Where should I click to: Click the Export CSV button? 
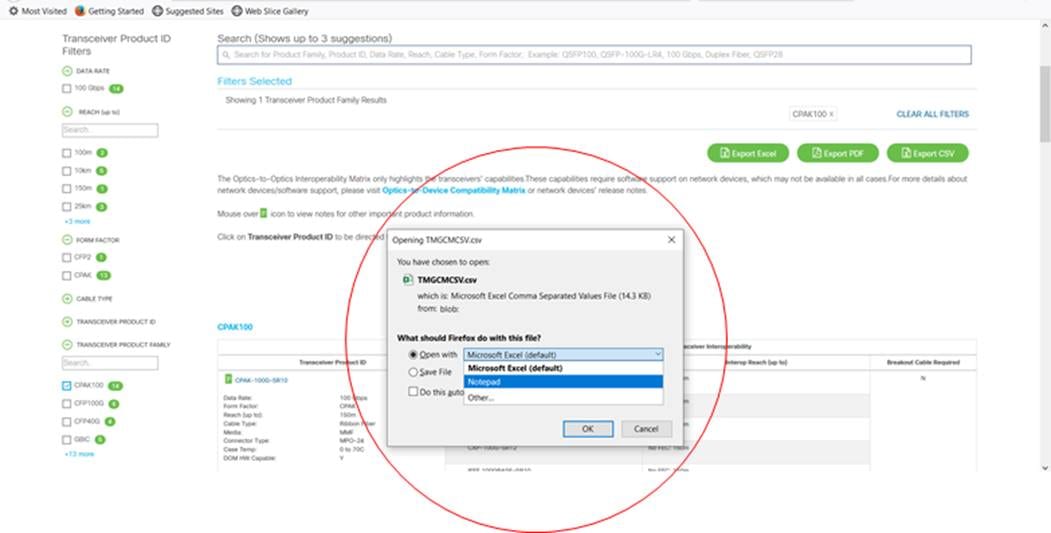point(928,154)
